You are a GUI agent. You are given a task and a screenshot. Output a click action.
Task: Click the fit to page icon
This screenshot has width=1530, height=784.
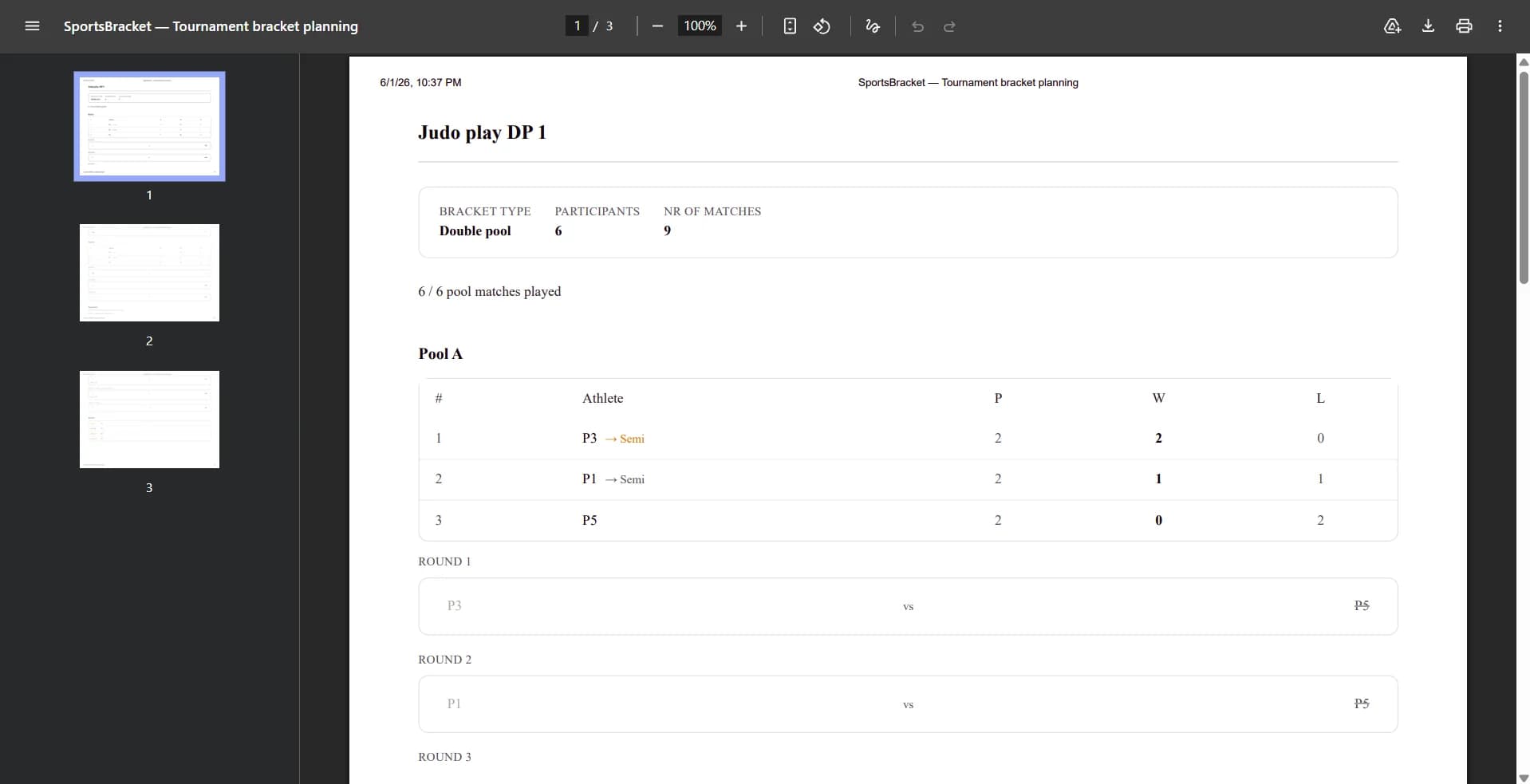click(790, 26)
